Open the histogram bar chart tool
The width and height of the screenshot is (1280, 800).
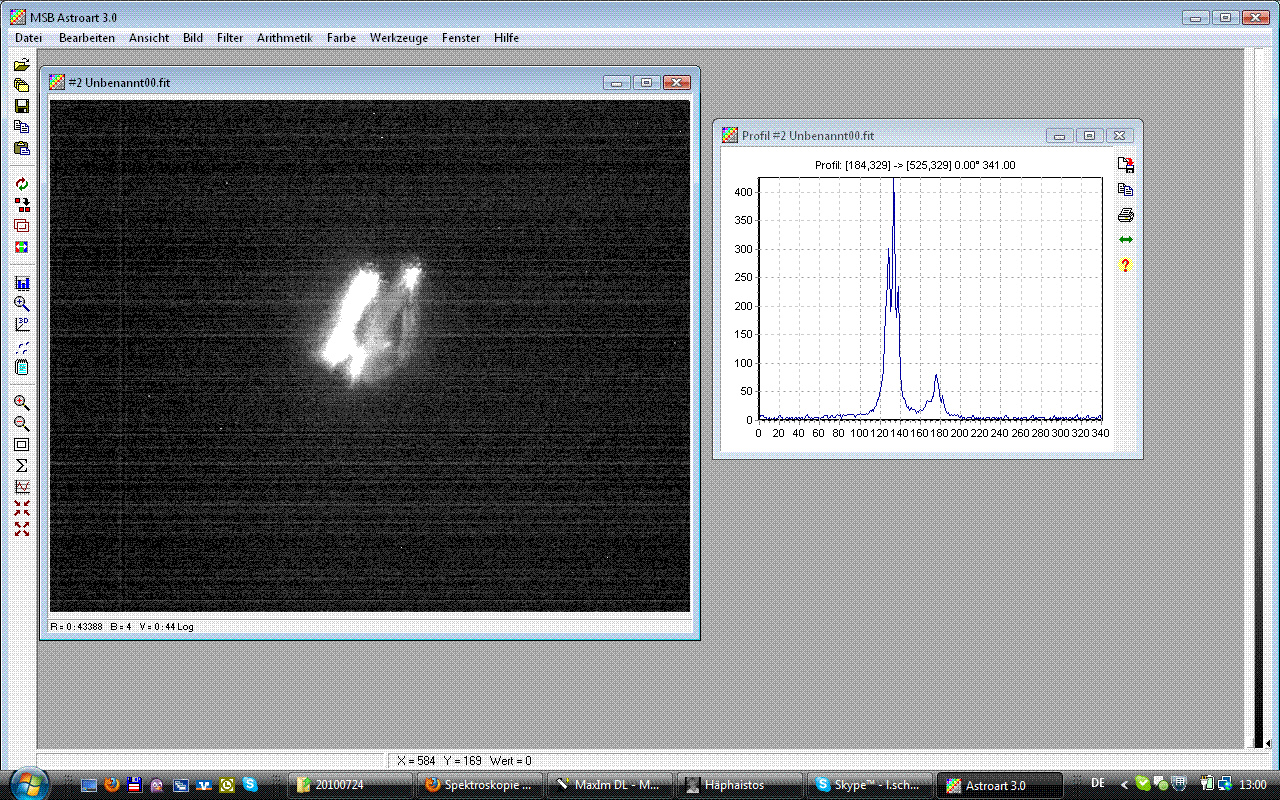[21, 283]
